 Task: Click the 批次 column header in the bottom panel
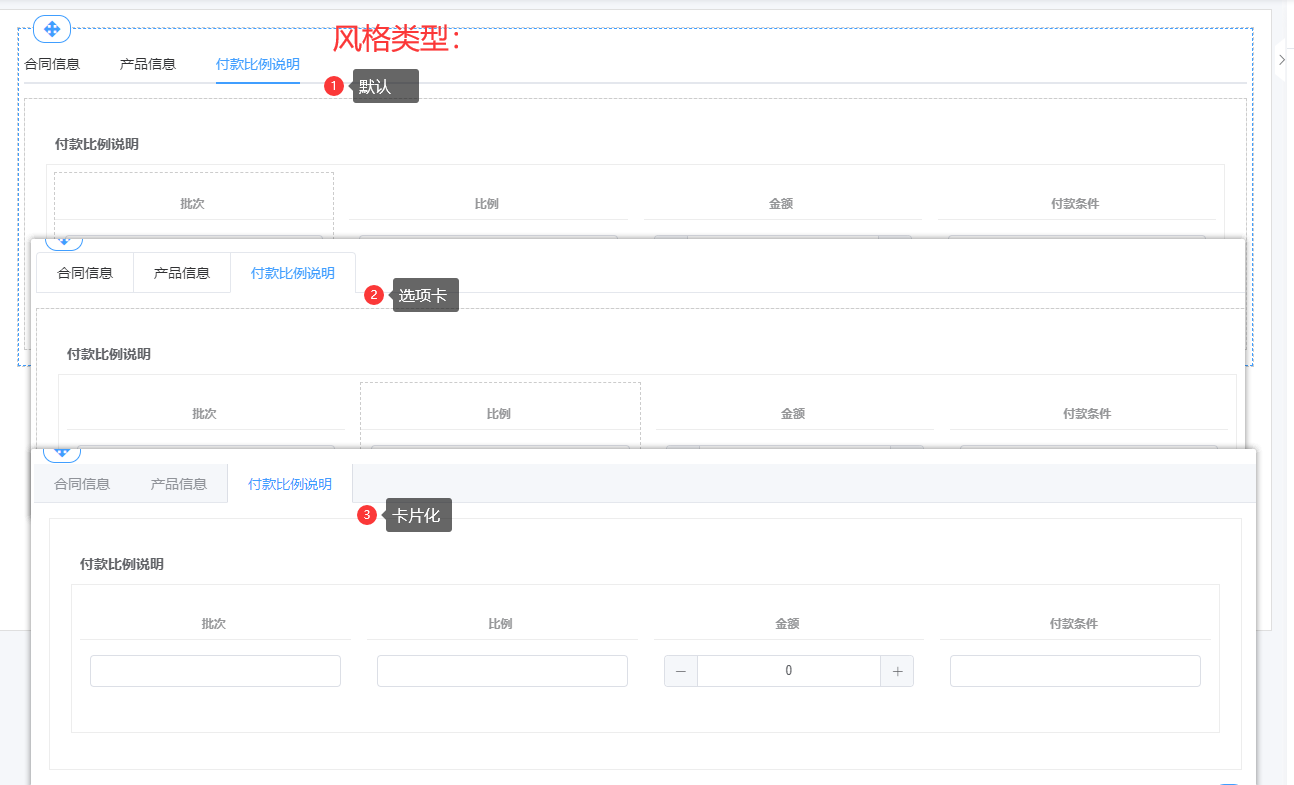[x=214, y=624]
